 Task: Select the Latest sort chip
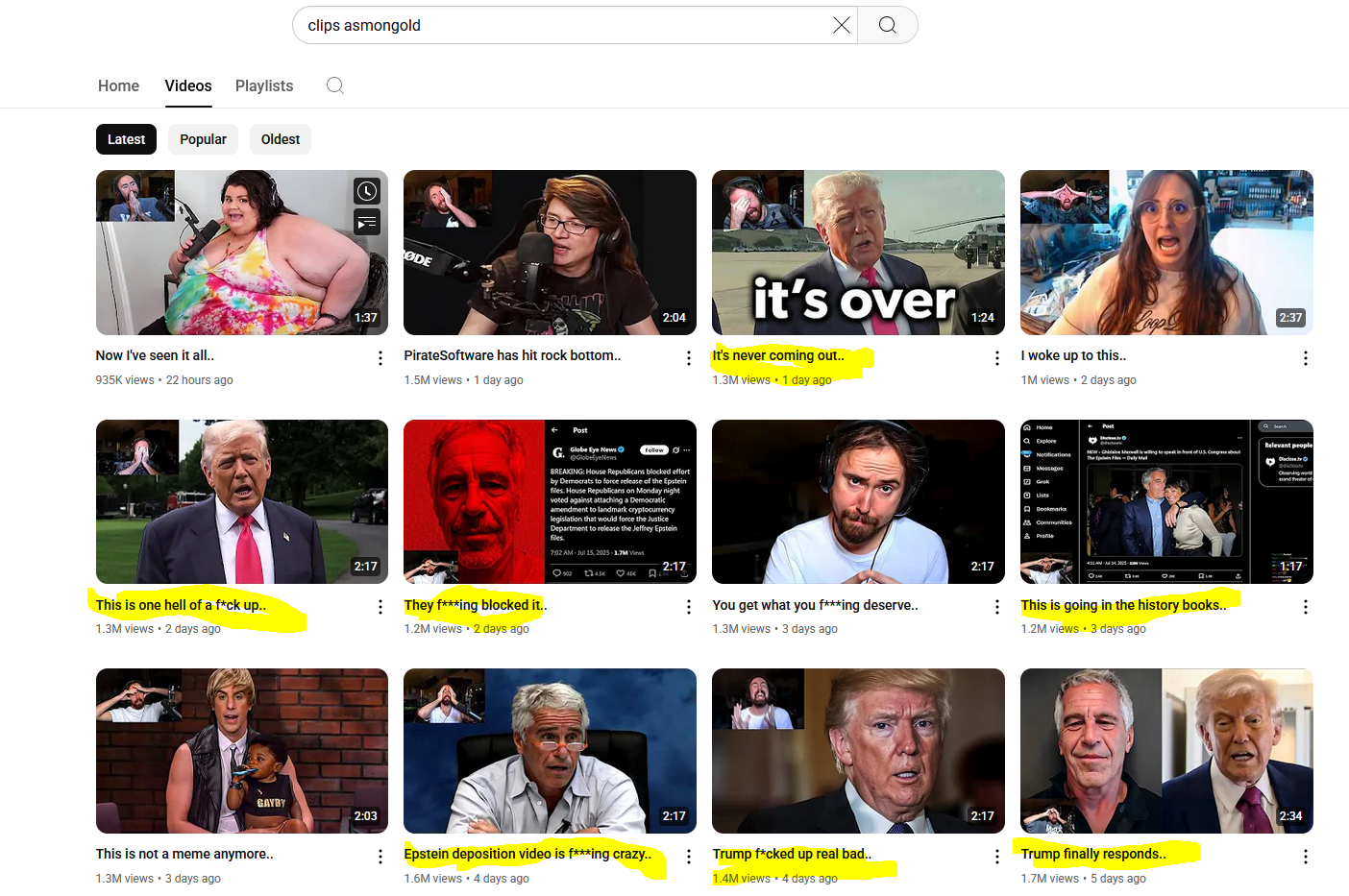[x=126, y=139]
